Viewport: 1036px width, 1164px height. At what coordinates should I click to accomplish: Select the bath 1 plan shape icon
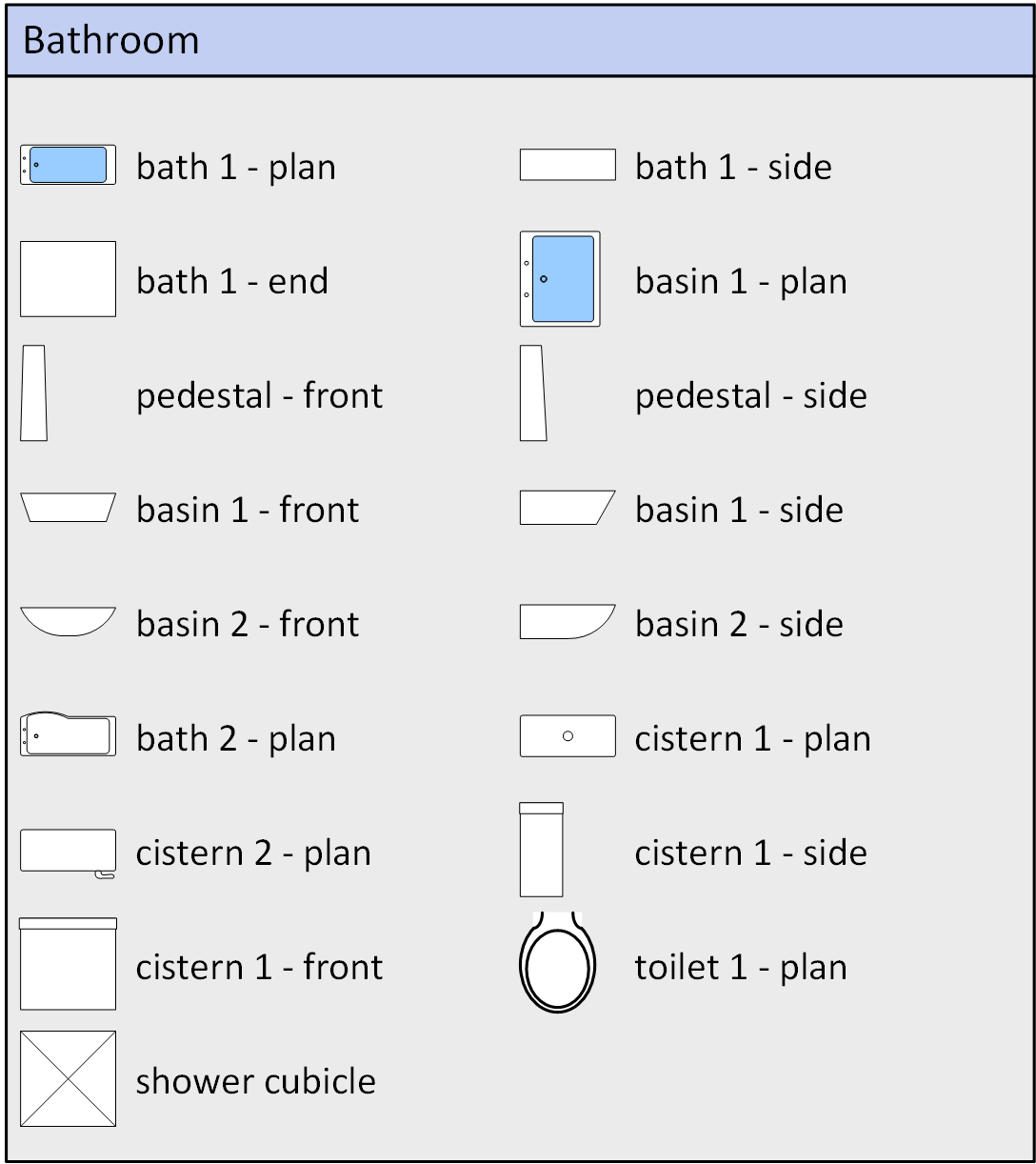[68, 165]
